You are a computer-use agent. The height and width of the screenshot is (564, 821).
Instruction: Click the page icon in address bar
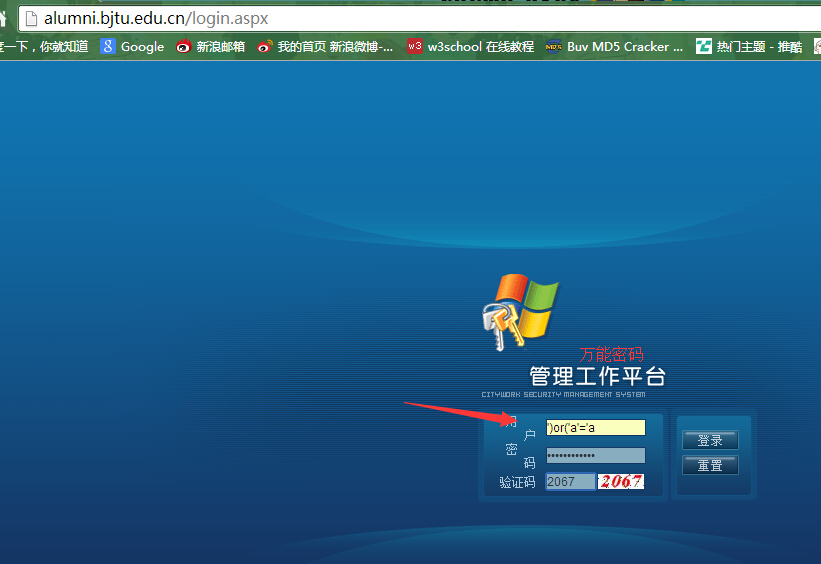click(x=31, y=19)
